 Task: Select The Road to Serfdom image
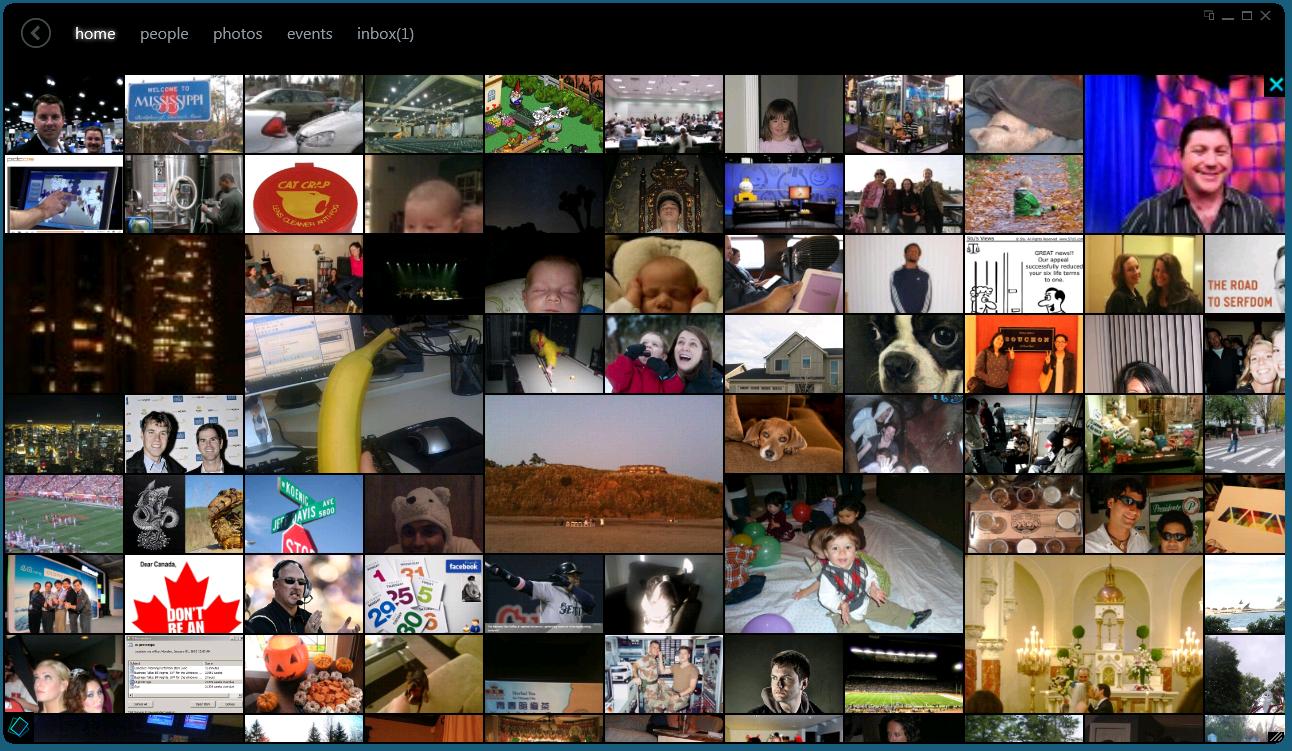click(x=1245, y=274)
